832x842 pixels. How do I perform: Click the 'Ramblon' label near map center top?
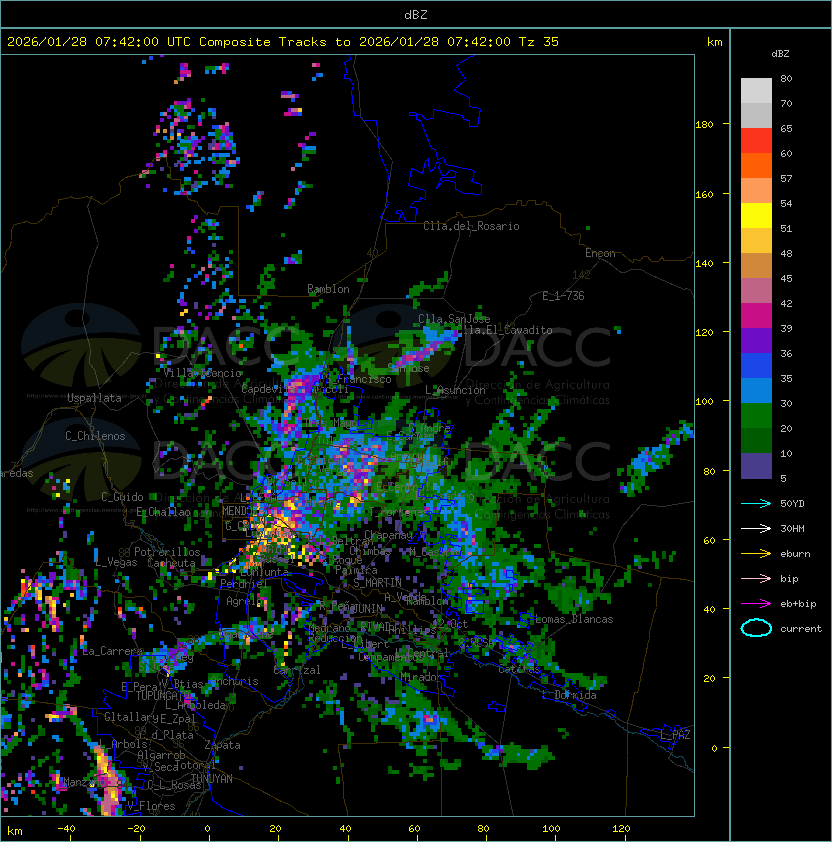click(x=328, y=289)
